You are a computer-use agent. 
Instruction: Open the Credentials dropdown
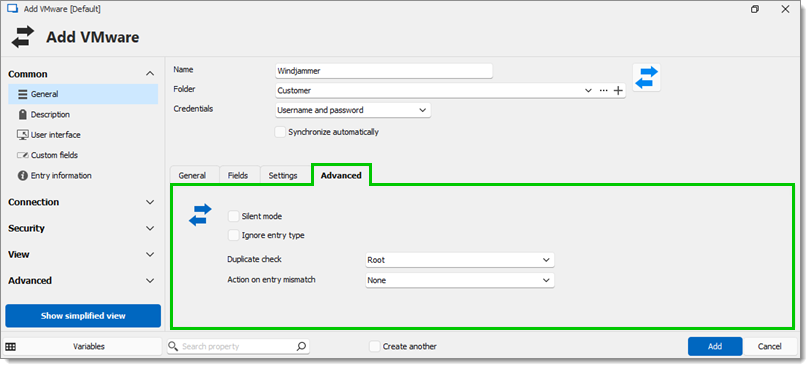pos(353,110)
